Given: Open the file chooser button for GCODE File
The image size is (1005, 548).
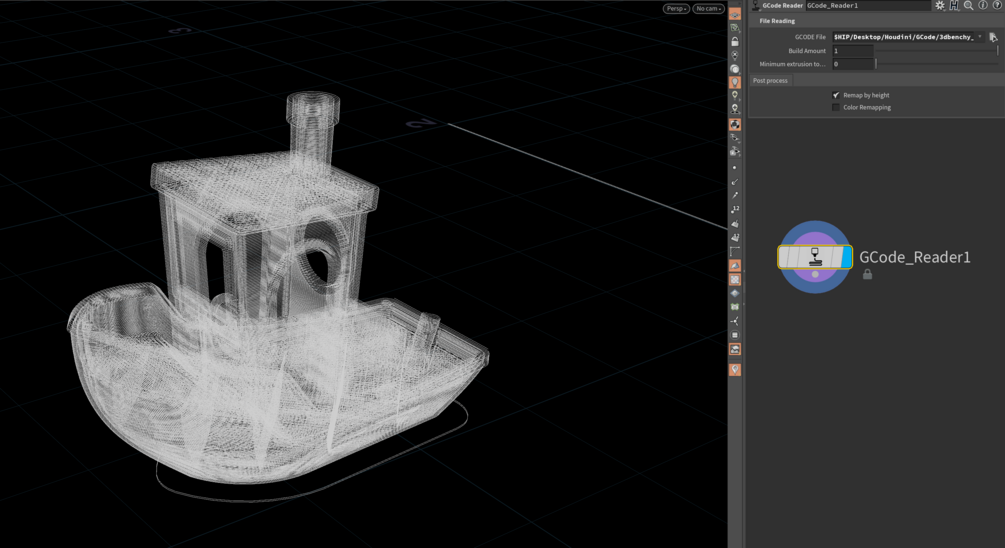Looking at the screenshot, I should pos(993,37).
